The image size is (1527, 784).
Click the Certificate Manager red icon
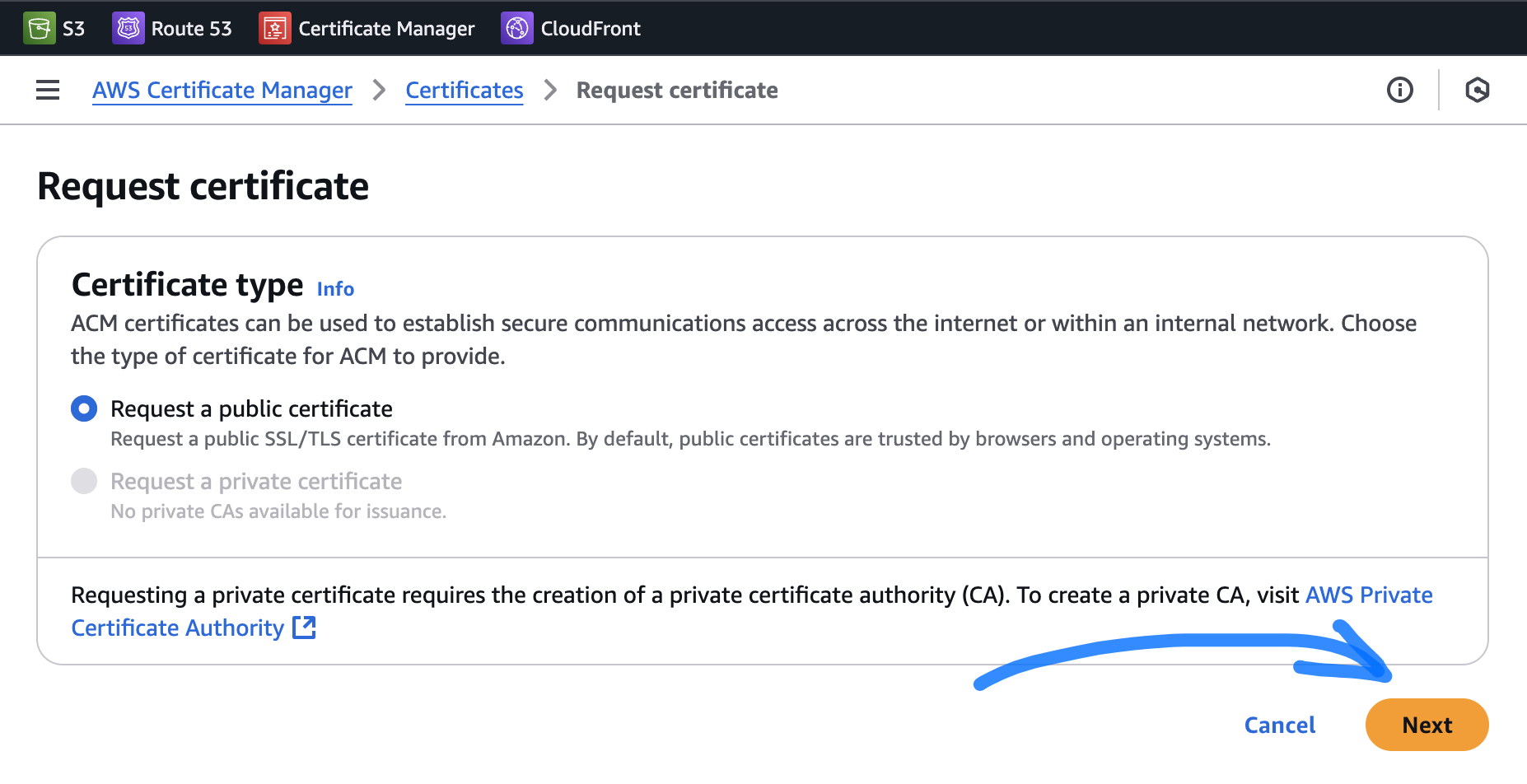(274, 28)
